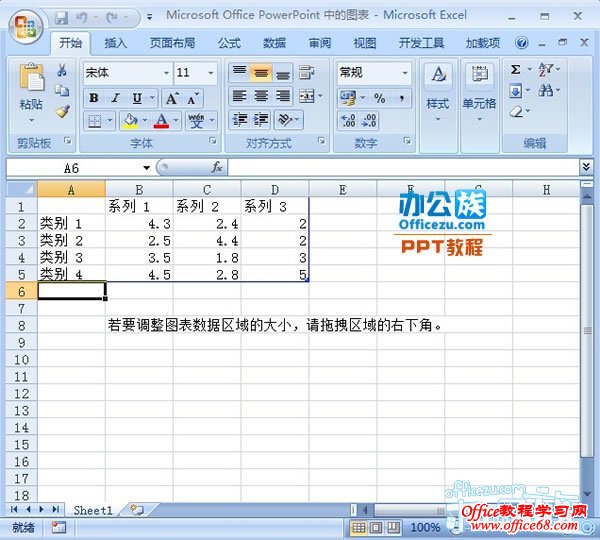Toggle bold formatting
The width and height of the screenshot is (600, 540).
(x=94, y=98)
